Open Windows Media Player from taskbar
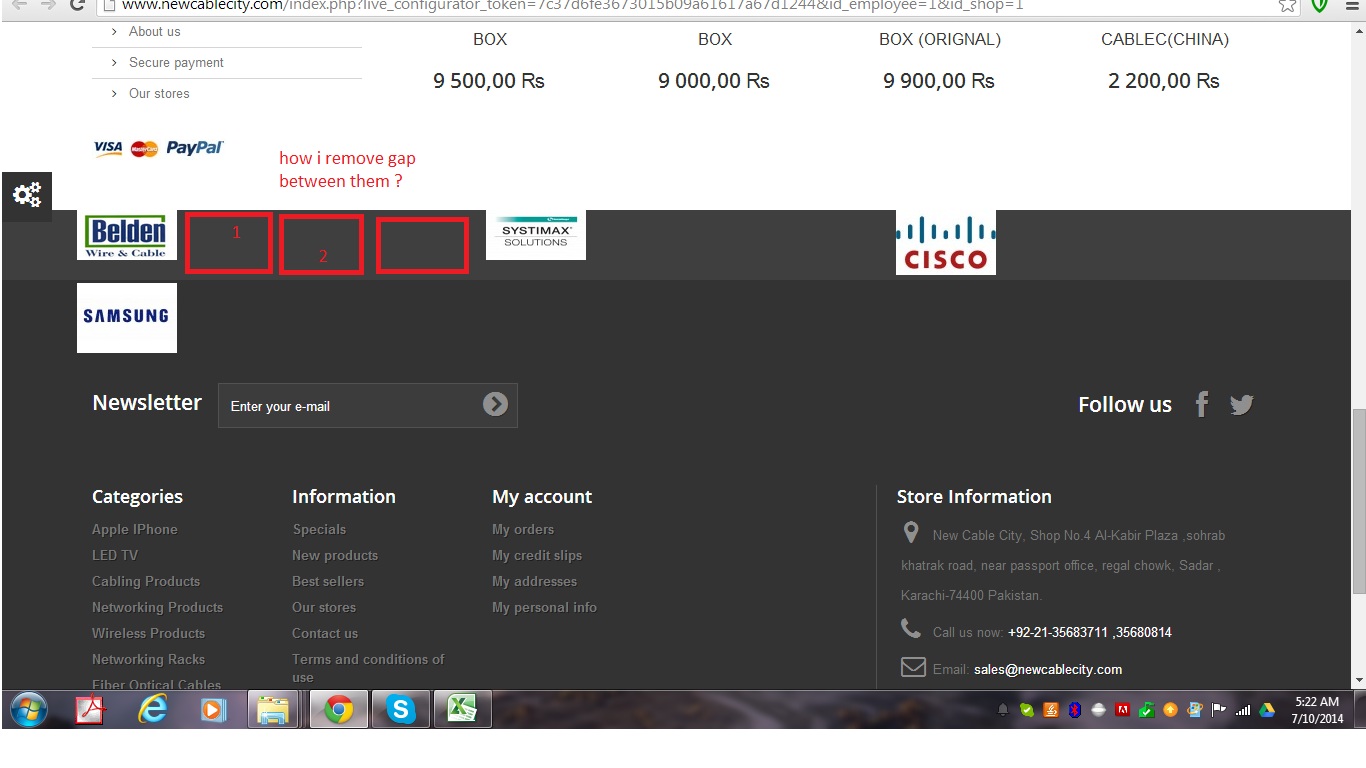This screenshot has width=1366, height=768. tap(213, 710)
